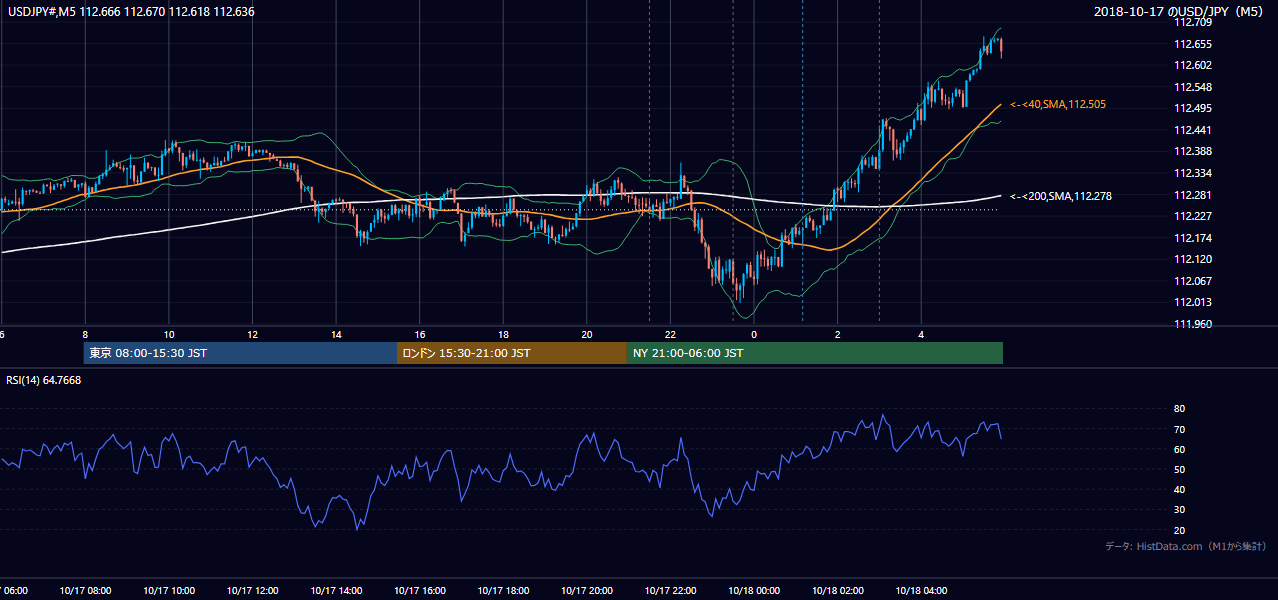Click hour tick 2 under price chart
Screen dimensions: 1278x600
(838, 335)
